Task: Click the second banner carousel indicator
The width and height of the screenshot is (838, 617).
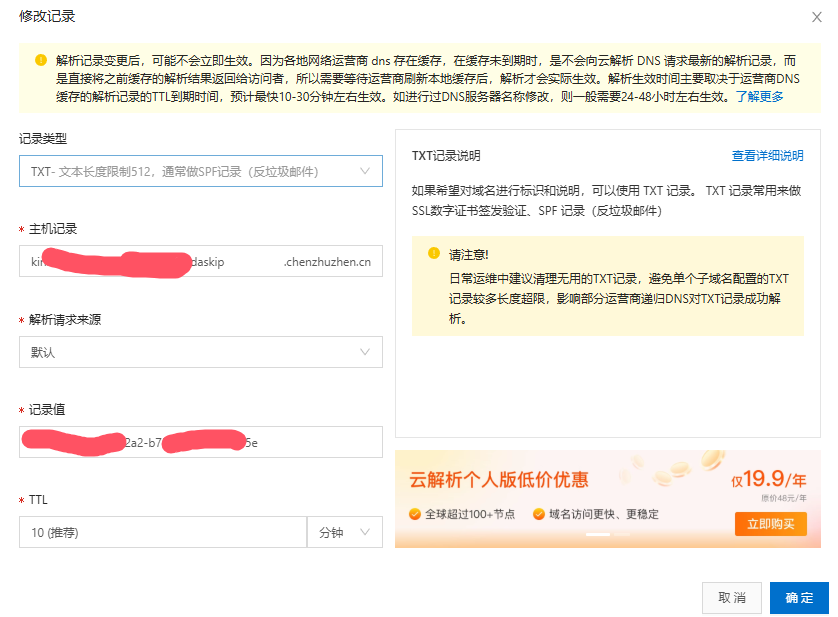Action: click(622, 534)
